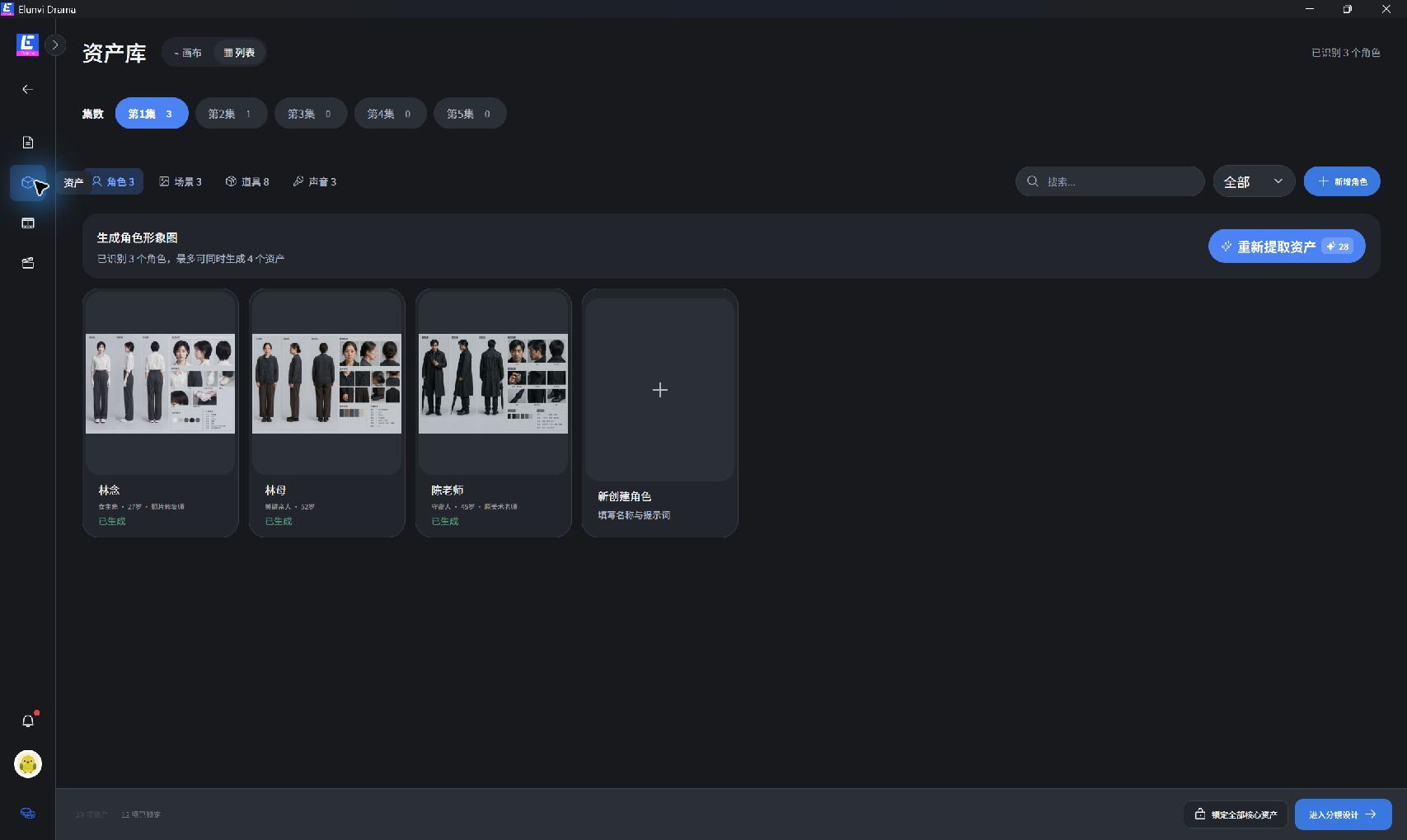The image size is (1407, 840).
Task: Select episode 第3集
Action: 311,114
